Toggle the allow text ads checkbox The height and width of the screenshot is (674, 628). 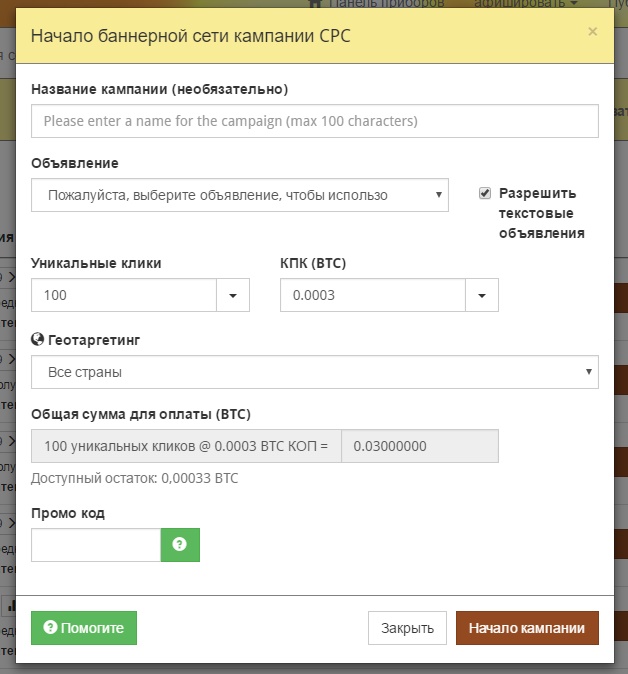click(485, 193)
